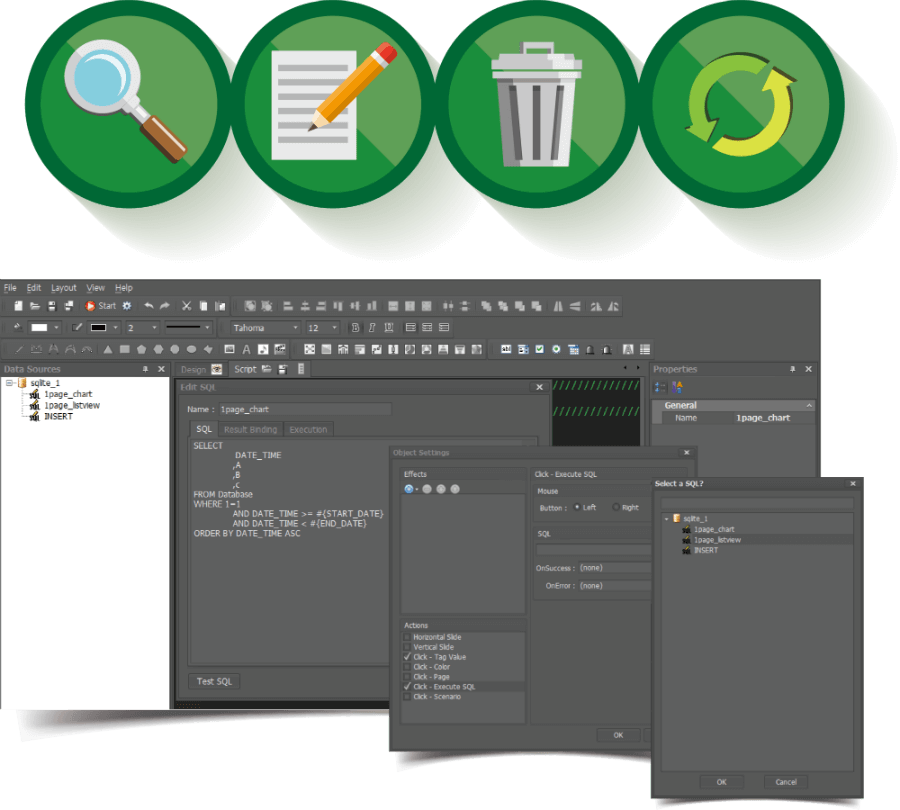This screenshot has width=900, height=810.
Task: Uncheck the Click - Tag Value action
Action: coord(407,657)
